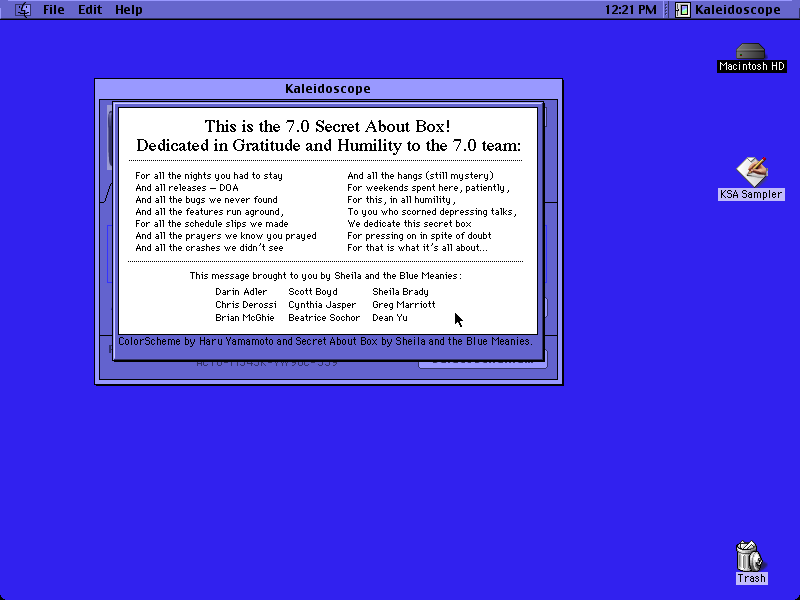The height and width of the screenshot is (600, 800).
Task: Click the line "We dedicate this secret box"
Action: 410,224
